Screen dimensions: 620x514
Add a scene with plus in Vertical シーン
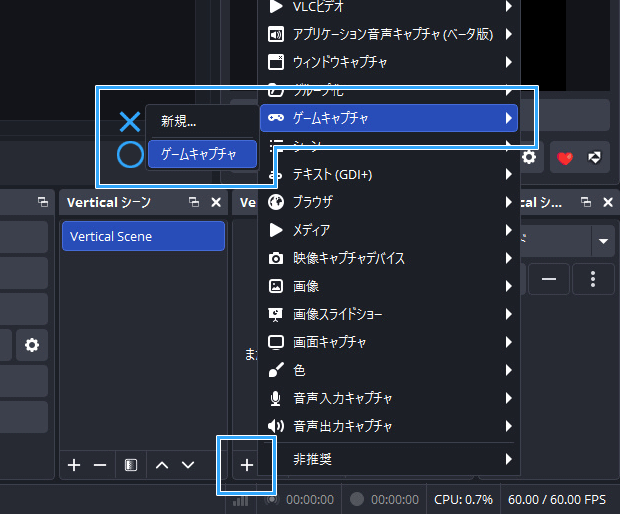click(x=74, y=465)
